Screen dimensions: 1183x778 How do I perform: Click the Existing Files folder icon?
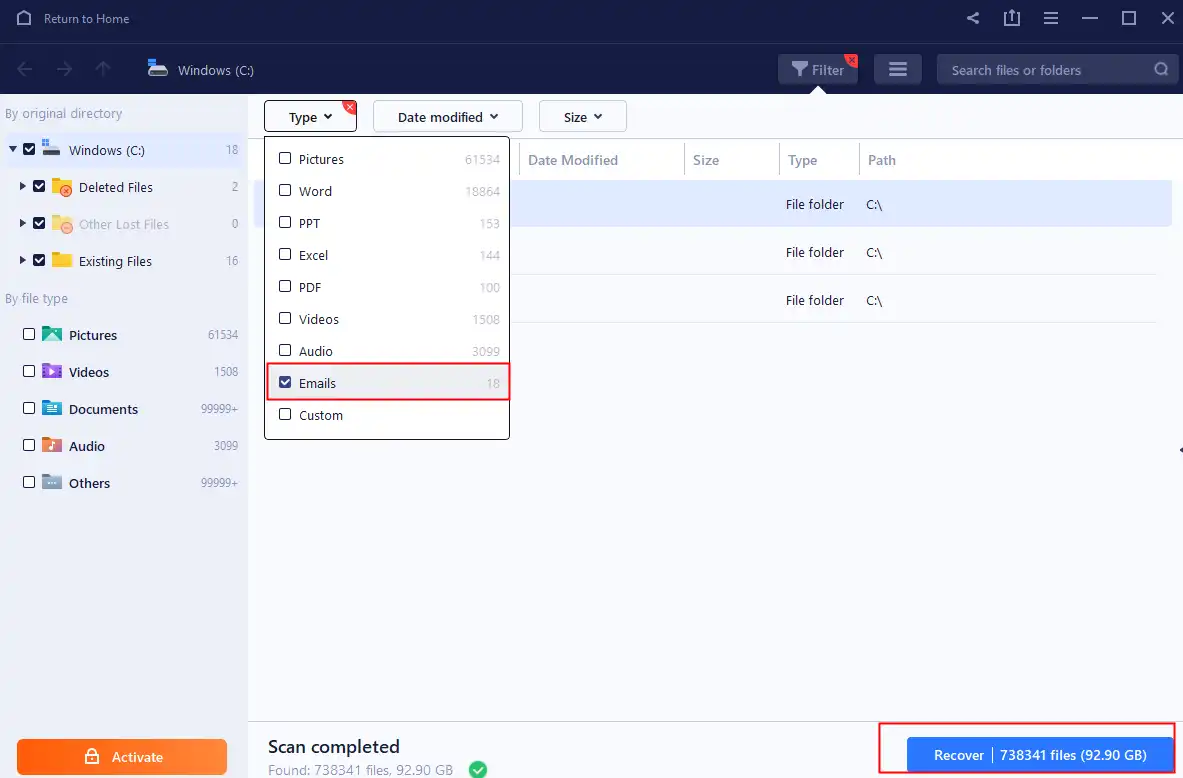62,260
